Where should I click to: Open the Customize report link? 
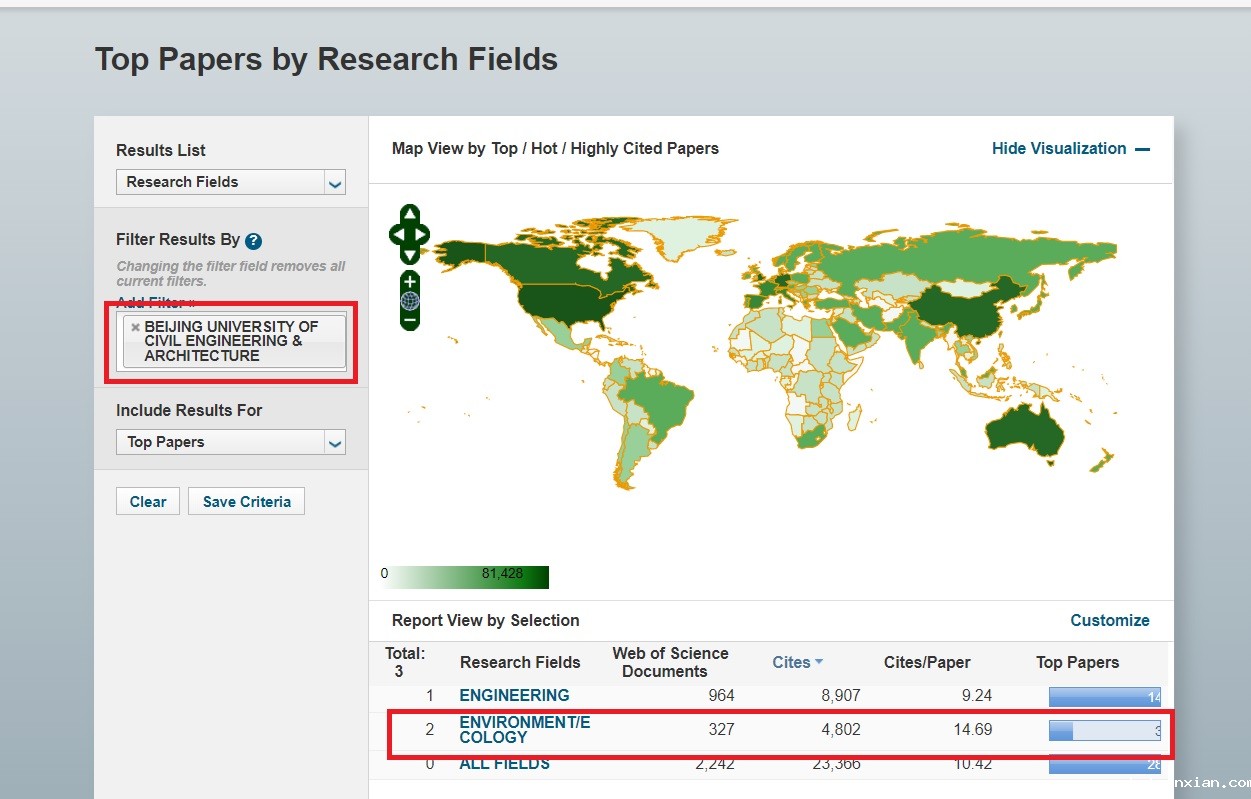tap(1109, 620)
